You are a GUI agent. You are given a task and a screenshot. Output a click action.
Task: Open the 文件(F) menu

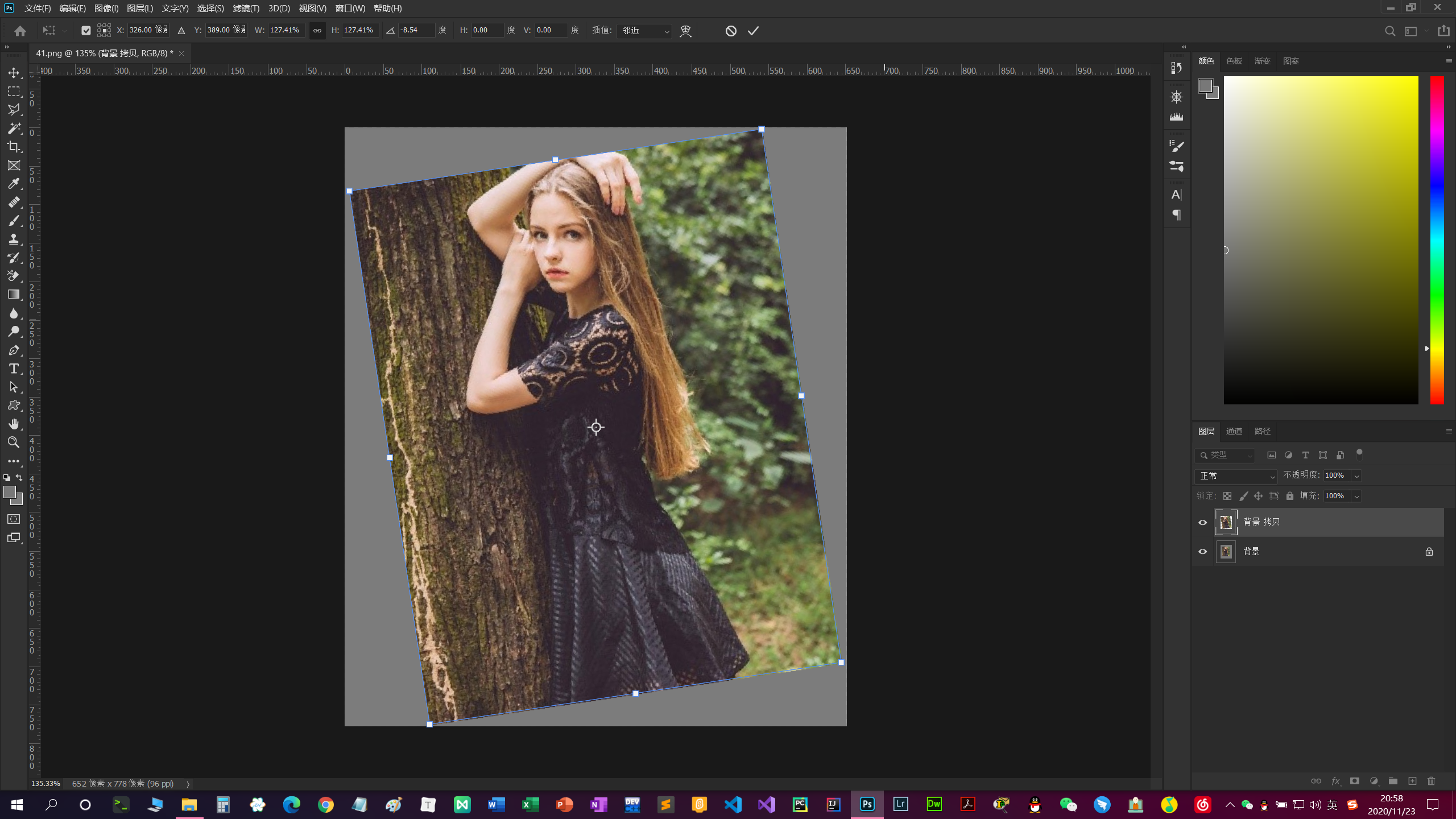[x=38, y=8]
